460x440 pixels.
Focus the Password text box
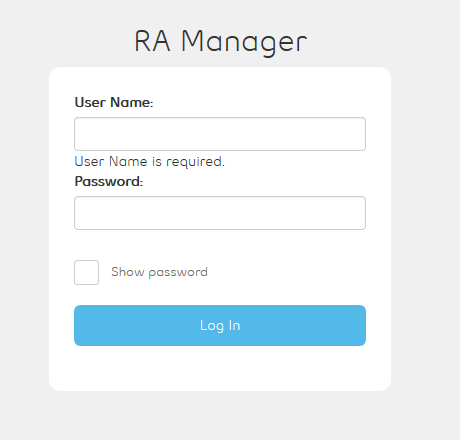coord(220,213)
